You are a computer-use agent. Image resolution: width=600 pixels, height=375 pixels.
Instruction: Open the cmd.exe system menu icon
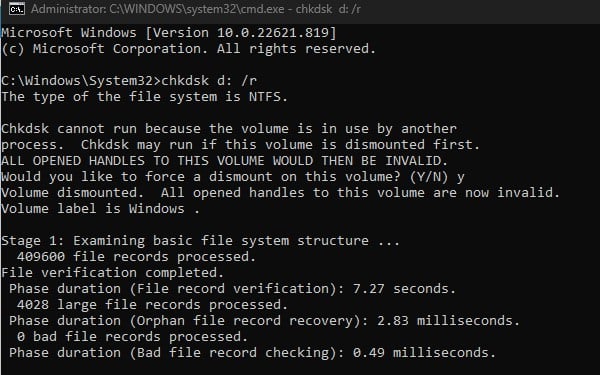(16, 9)
